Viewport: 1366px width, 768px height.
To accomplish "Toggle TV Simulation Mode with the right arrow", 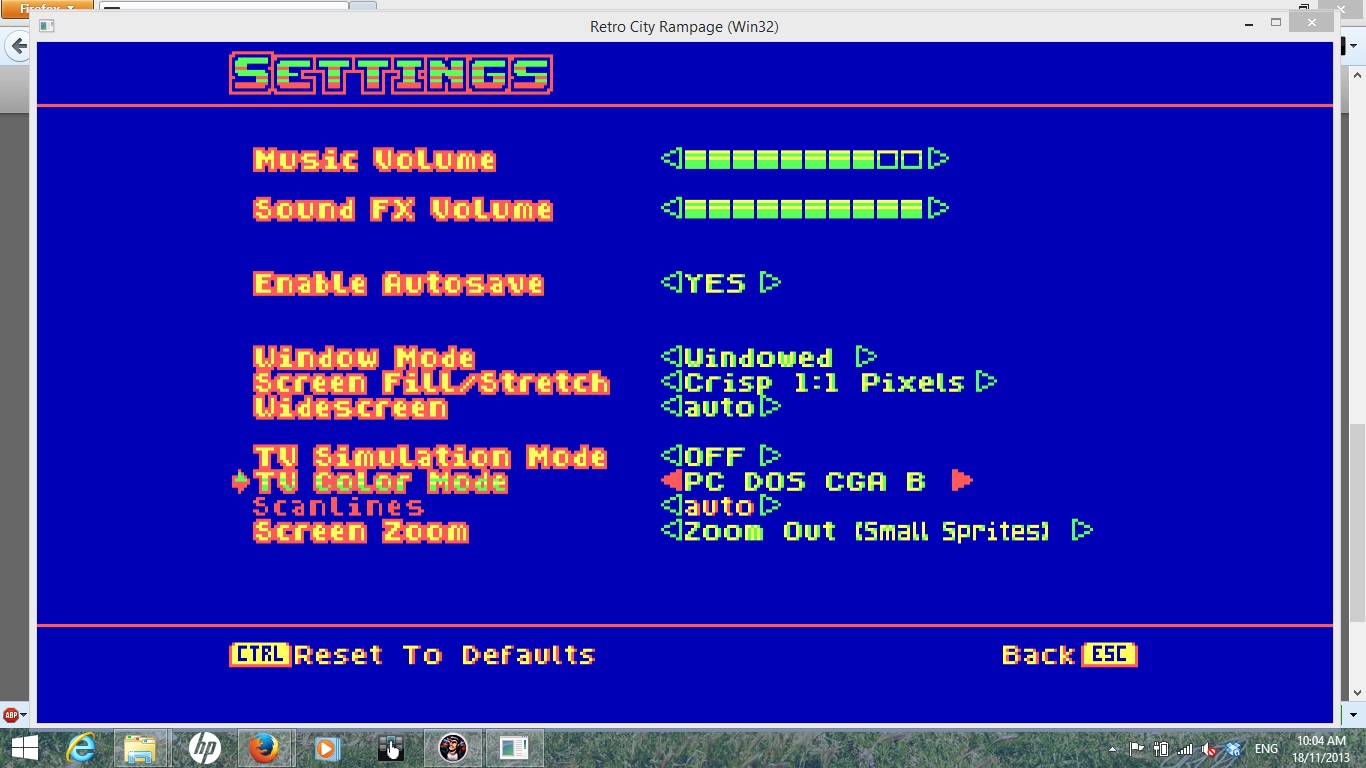I will [x=770, y=457].
